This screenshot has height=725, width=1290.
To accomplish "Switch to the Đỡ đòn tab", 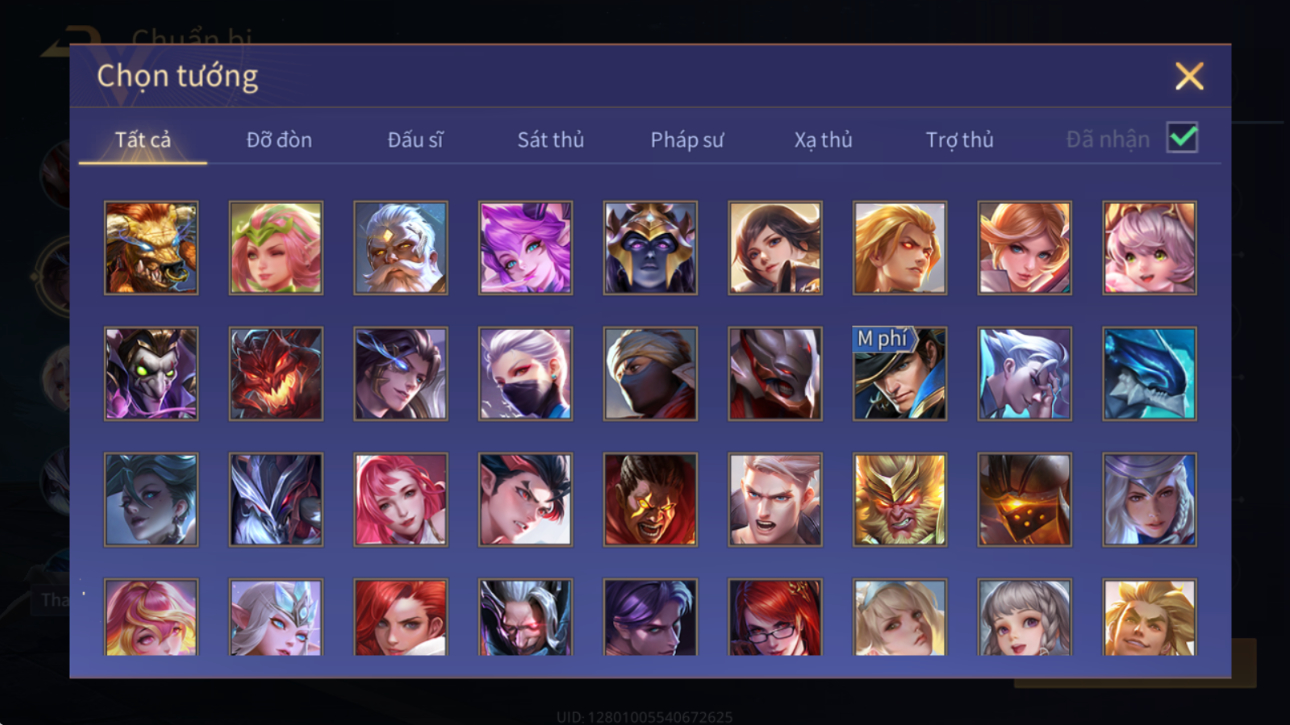I will tap(279, 140).
